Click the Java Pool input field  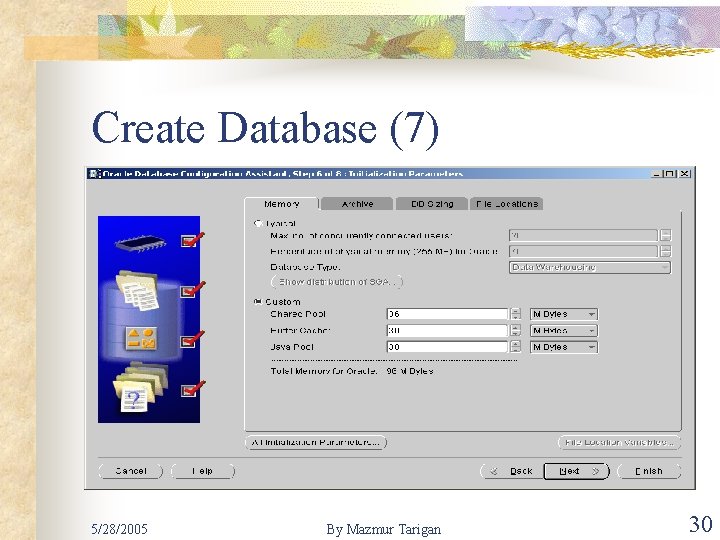[x=447, y=347]
